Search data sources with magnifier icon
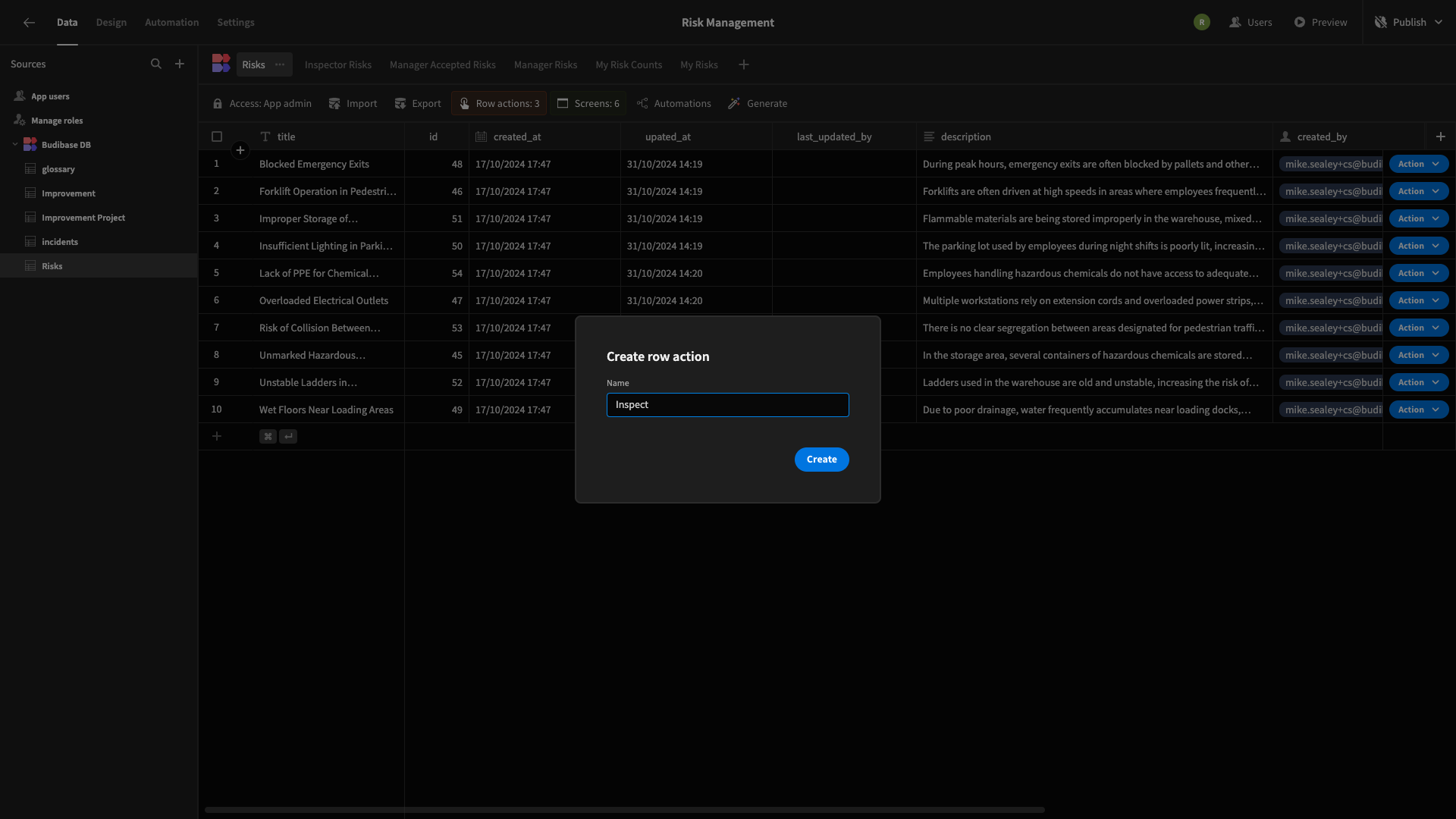 (x=156, y=64)
